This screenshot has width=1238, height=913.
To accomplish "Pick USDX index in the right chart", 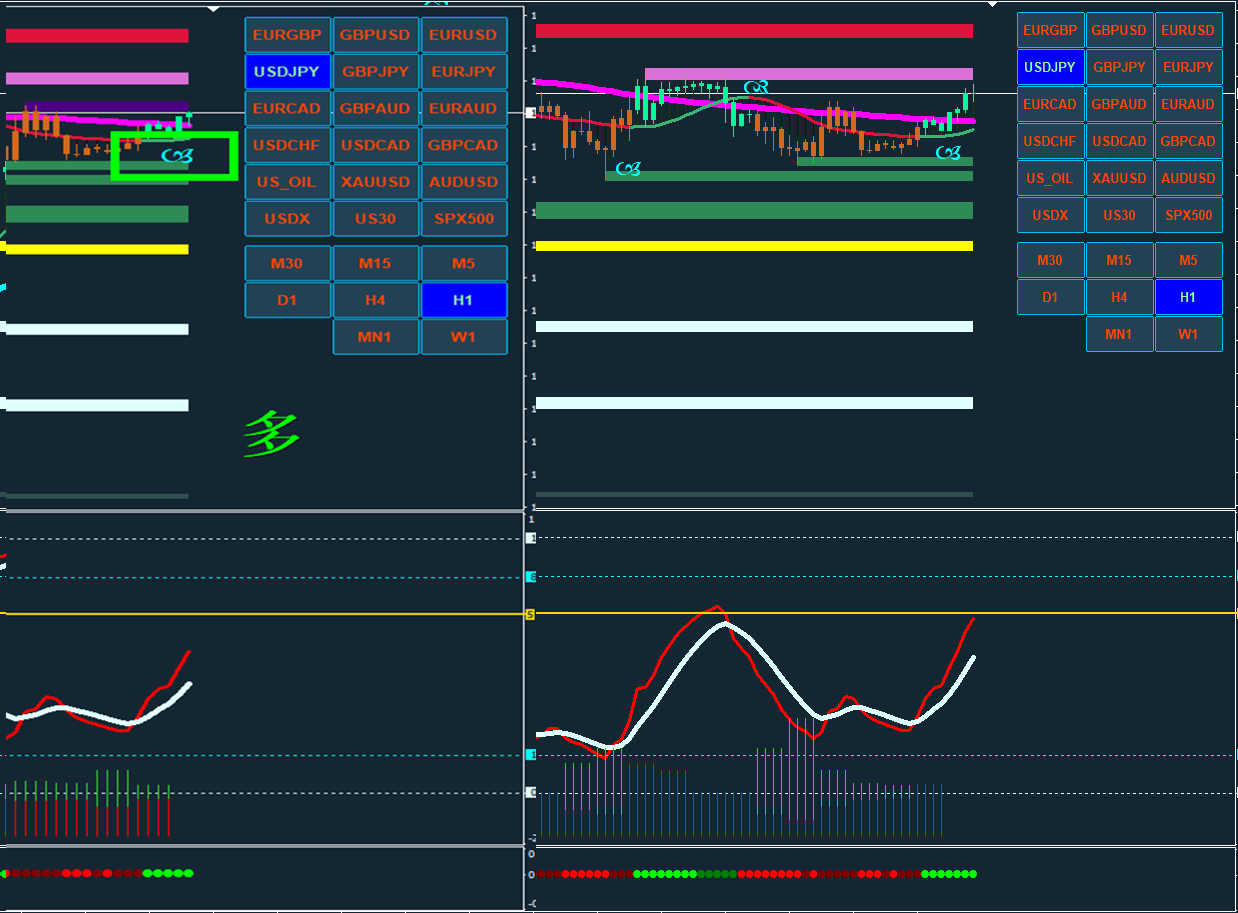I will 1050,215.
